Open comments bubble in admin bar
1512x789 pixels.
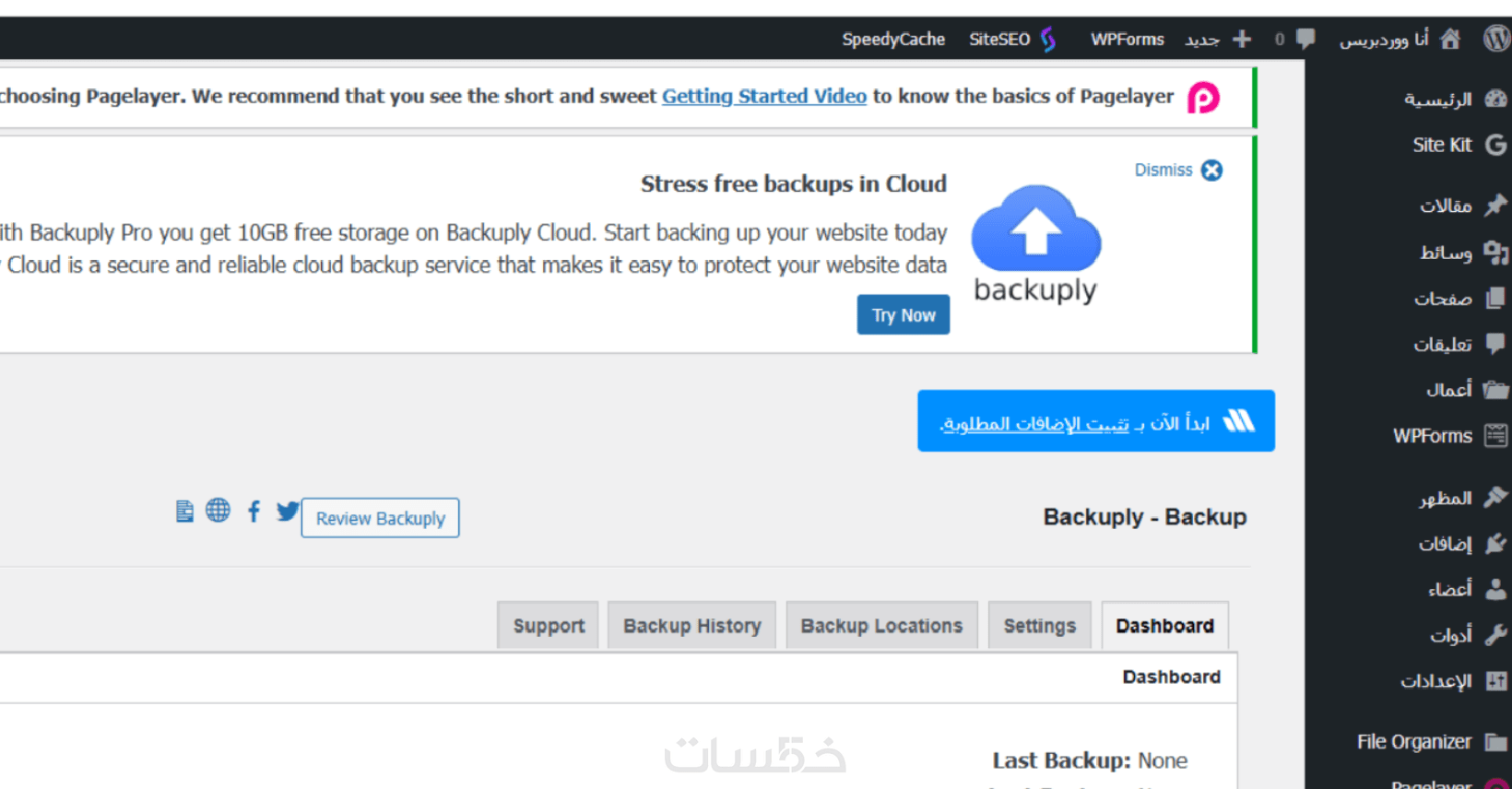pos(1305,39)
